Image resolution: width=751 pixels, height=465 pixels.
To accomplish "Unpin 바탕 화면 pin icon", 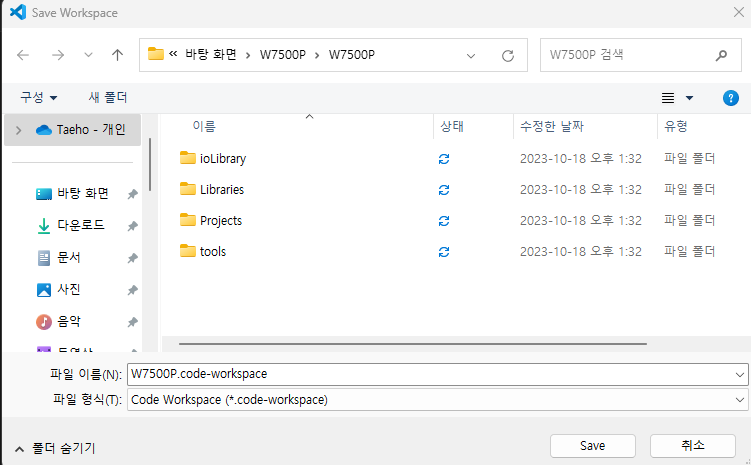I will click(x=133, y=194).
